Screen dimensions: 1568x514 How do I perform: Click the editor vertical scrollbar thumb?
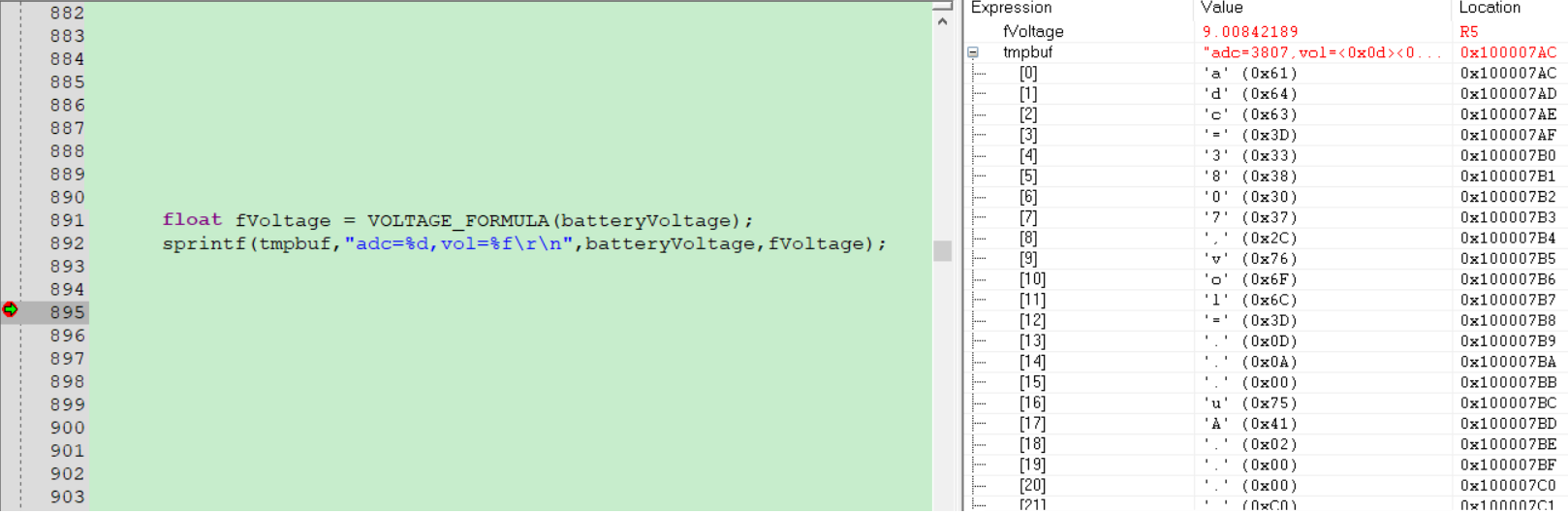click(942, 250)
